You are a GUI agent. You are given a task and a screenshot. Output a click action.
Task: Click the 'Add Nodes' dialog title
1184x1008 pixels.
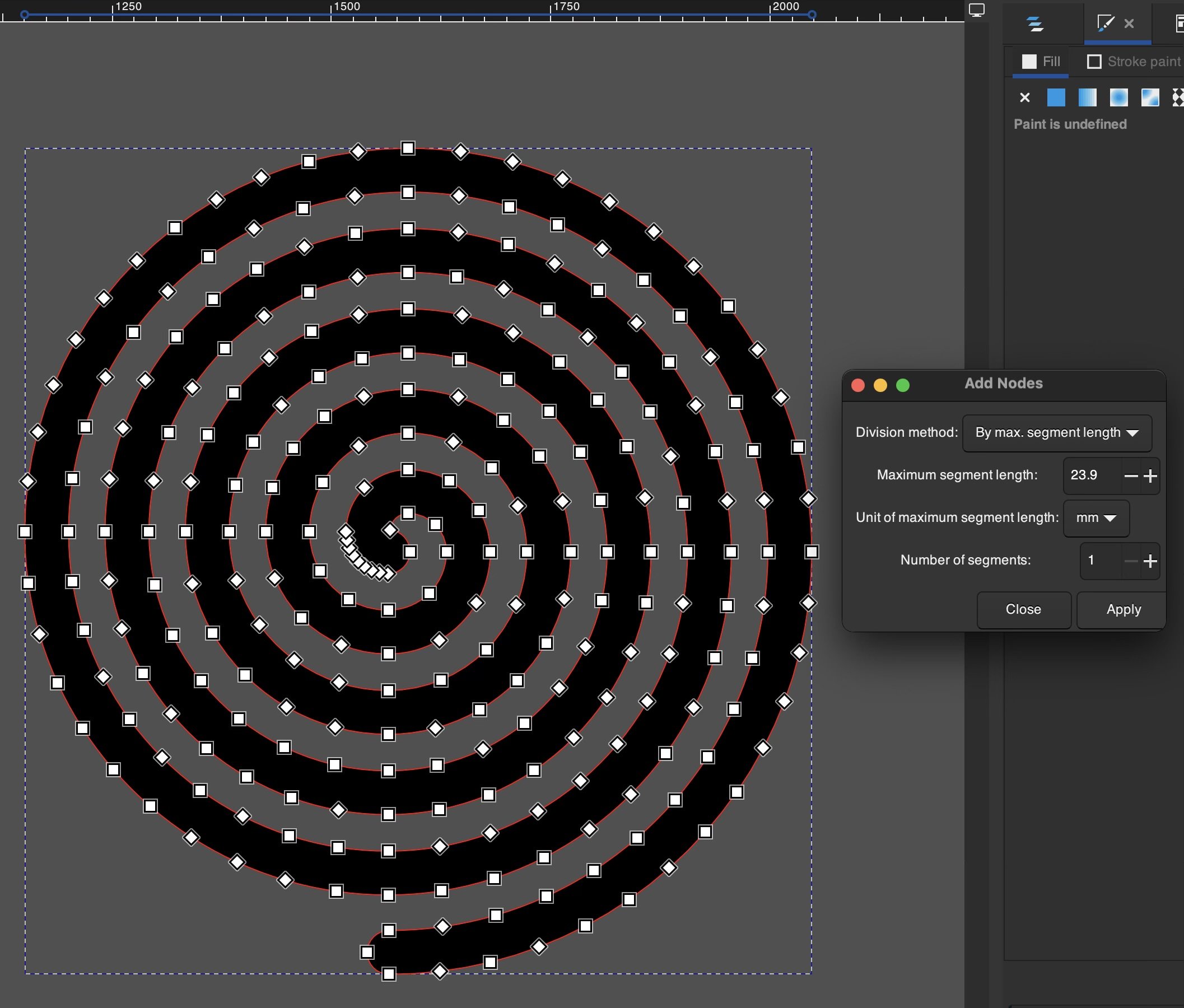1004,384
